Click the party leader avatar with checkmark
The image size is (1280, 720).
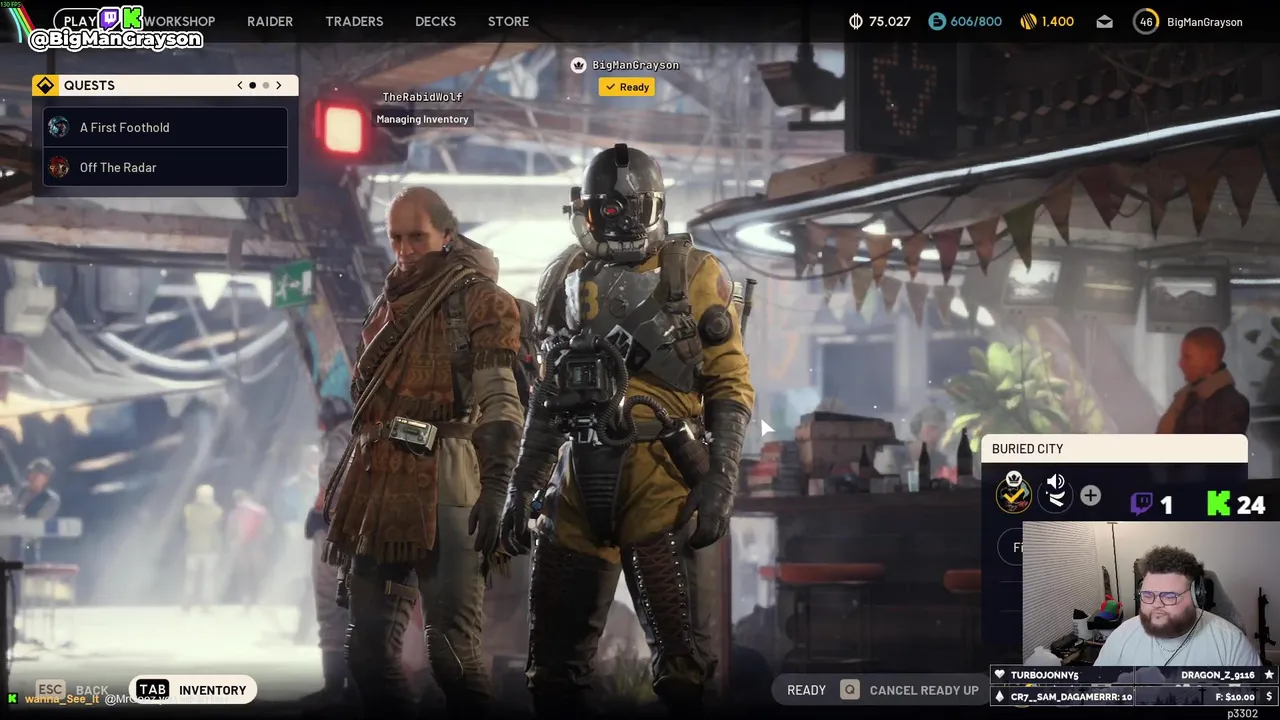coord(1013,494)
